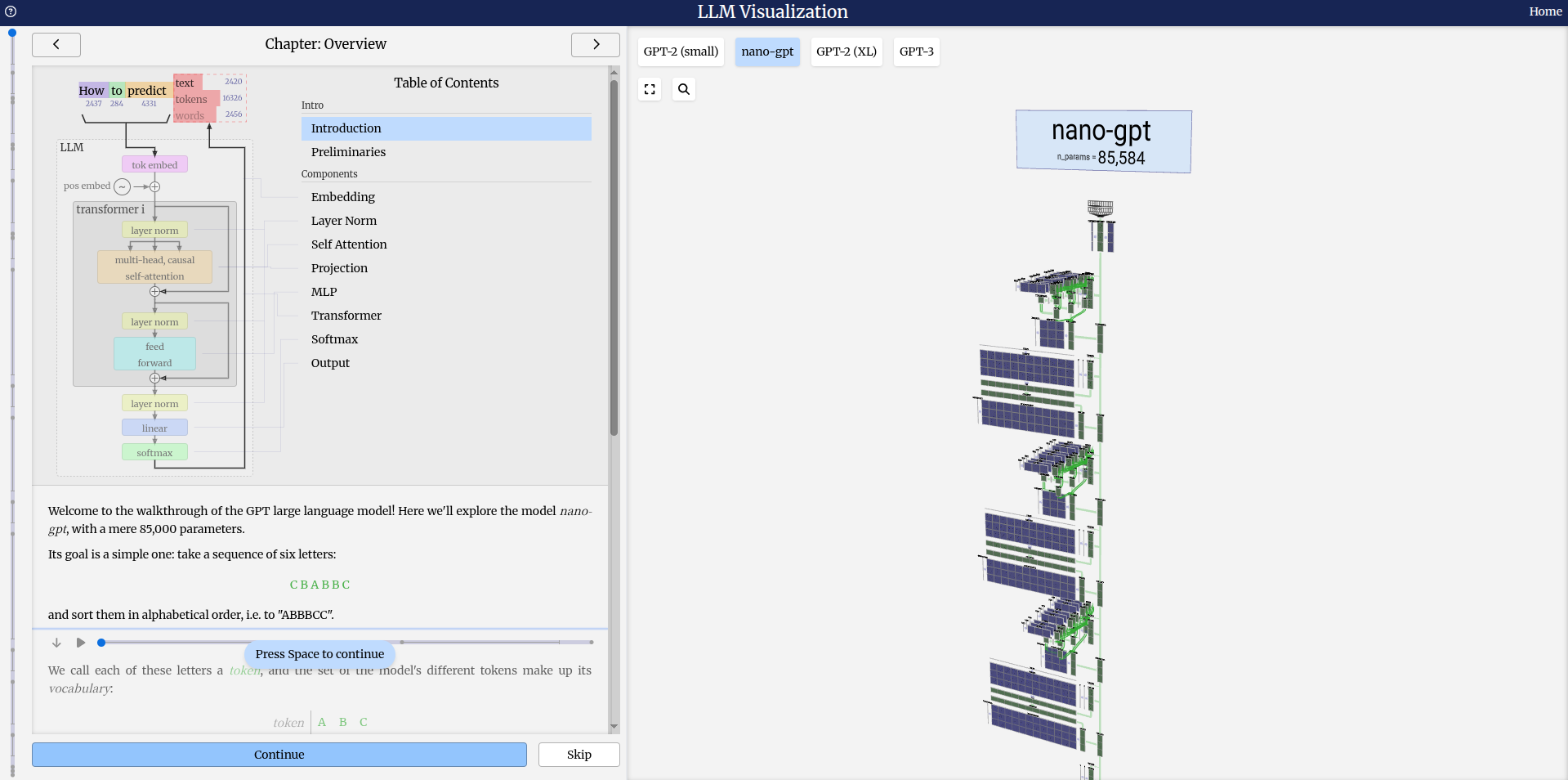Image resolution: width=1568 pixels, height=780 pixels.
Task: Select GPT-3 model tab
Action: pos(916,52)
